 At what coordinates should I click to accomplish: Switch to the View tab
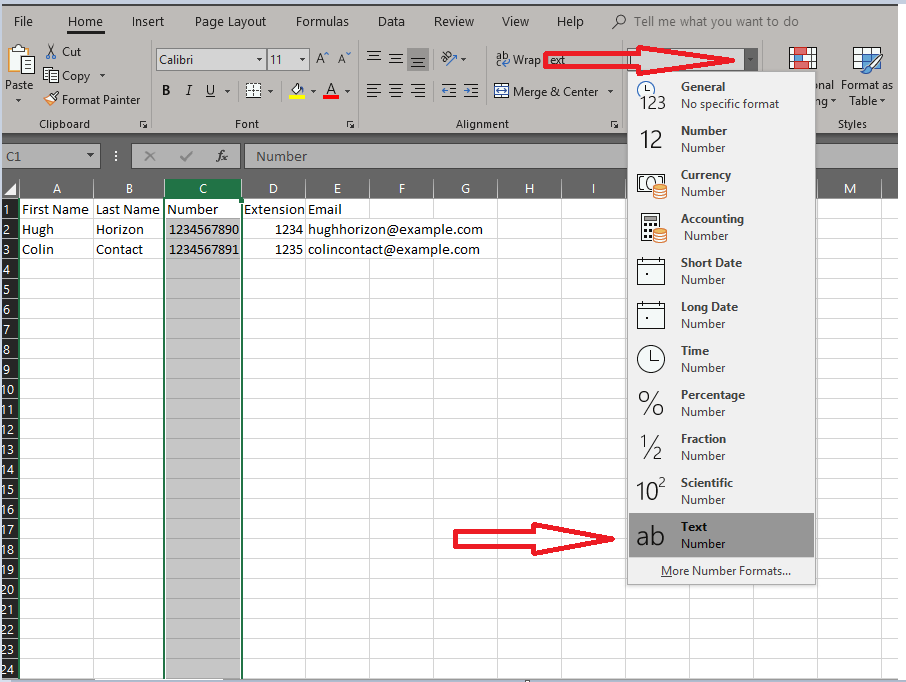coord(515,21)
